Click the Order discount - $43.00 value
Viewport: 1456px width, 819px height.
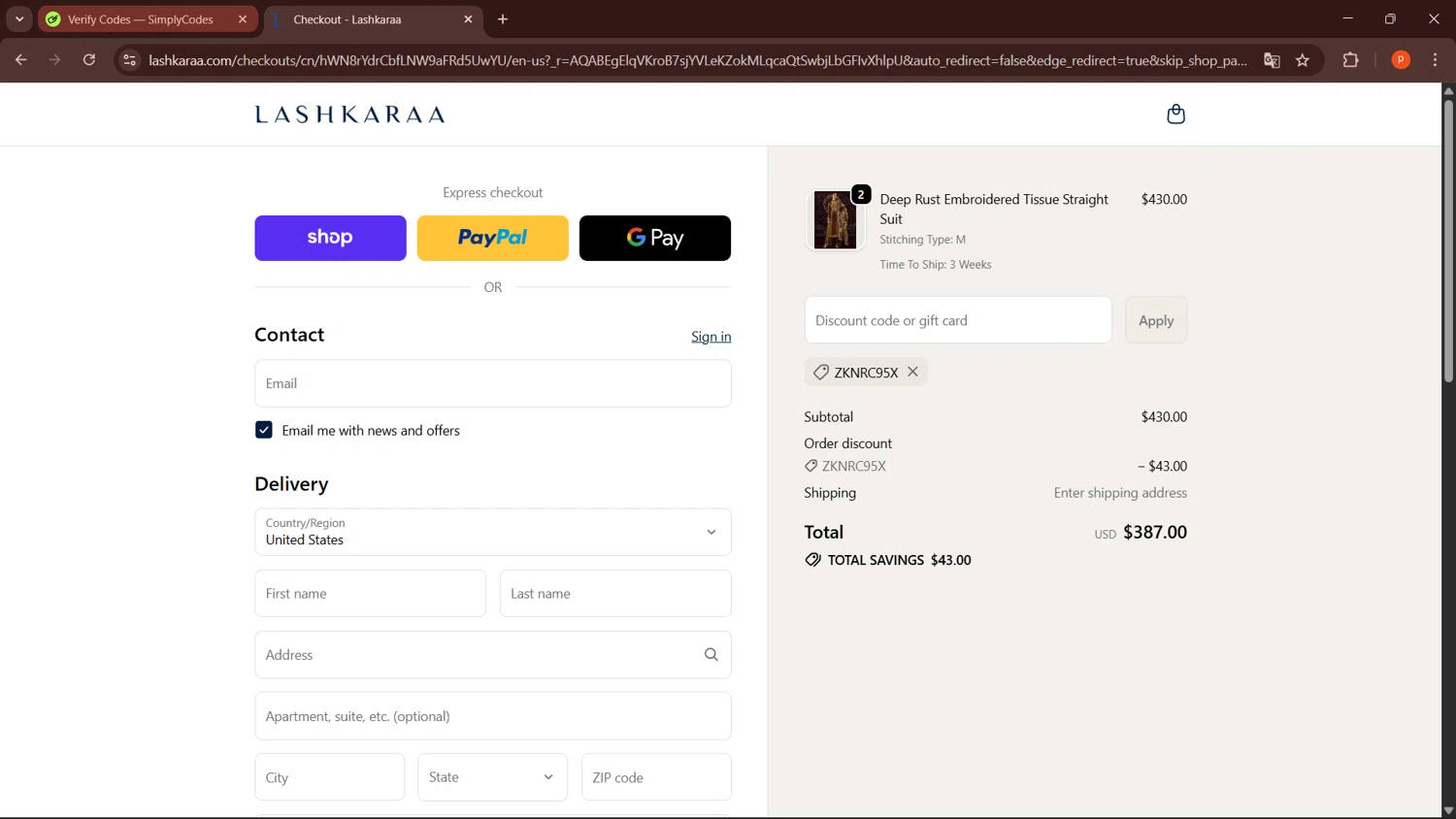coord(1162,466)
